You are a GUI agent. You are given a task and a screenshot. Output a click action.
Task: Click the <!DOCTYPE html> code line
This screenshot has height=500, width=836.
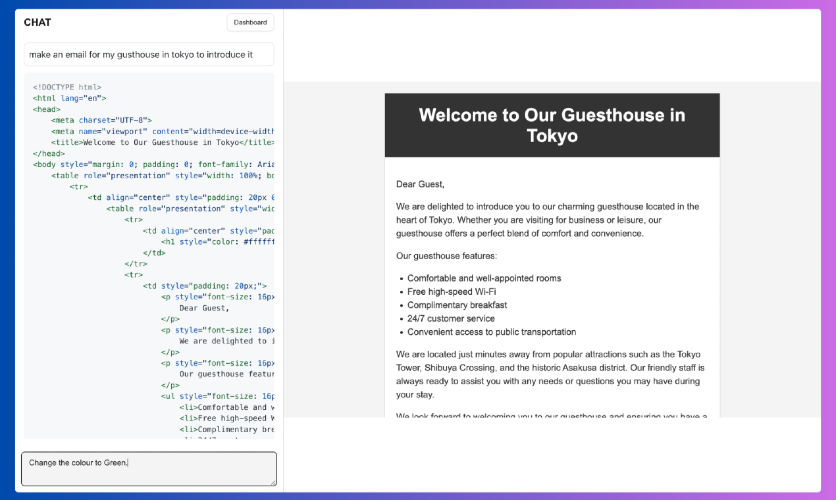[67, 87]
